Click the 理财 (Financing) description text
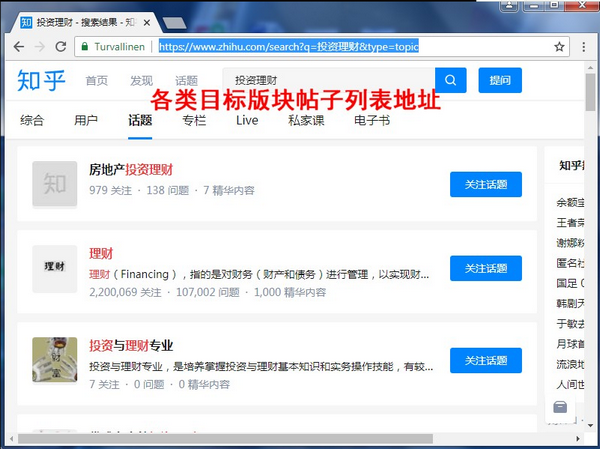The height and width of the screenshot is (449, 600). (x=259, y=274)
